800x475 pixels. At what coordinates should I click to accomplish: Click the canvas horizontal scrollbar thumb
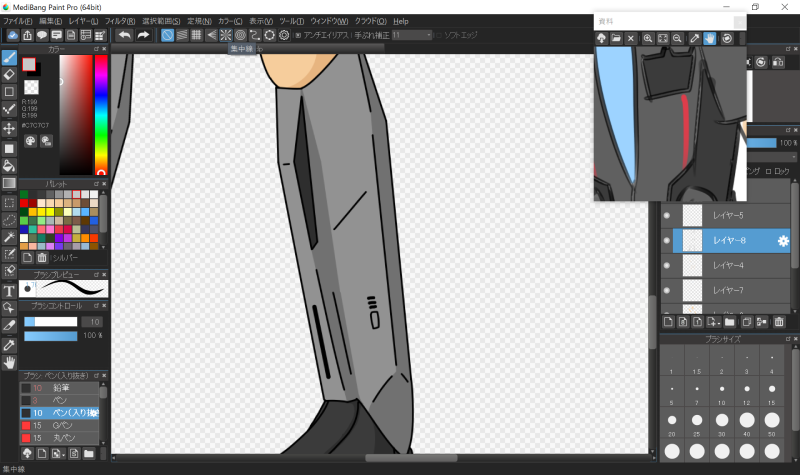tap(411, 458)
